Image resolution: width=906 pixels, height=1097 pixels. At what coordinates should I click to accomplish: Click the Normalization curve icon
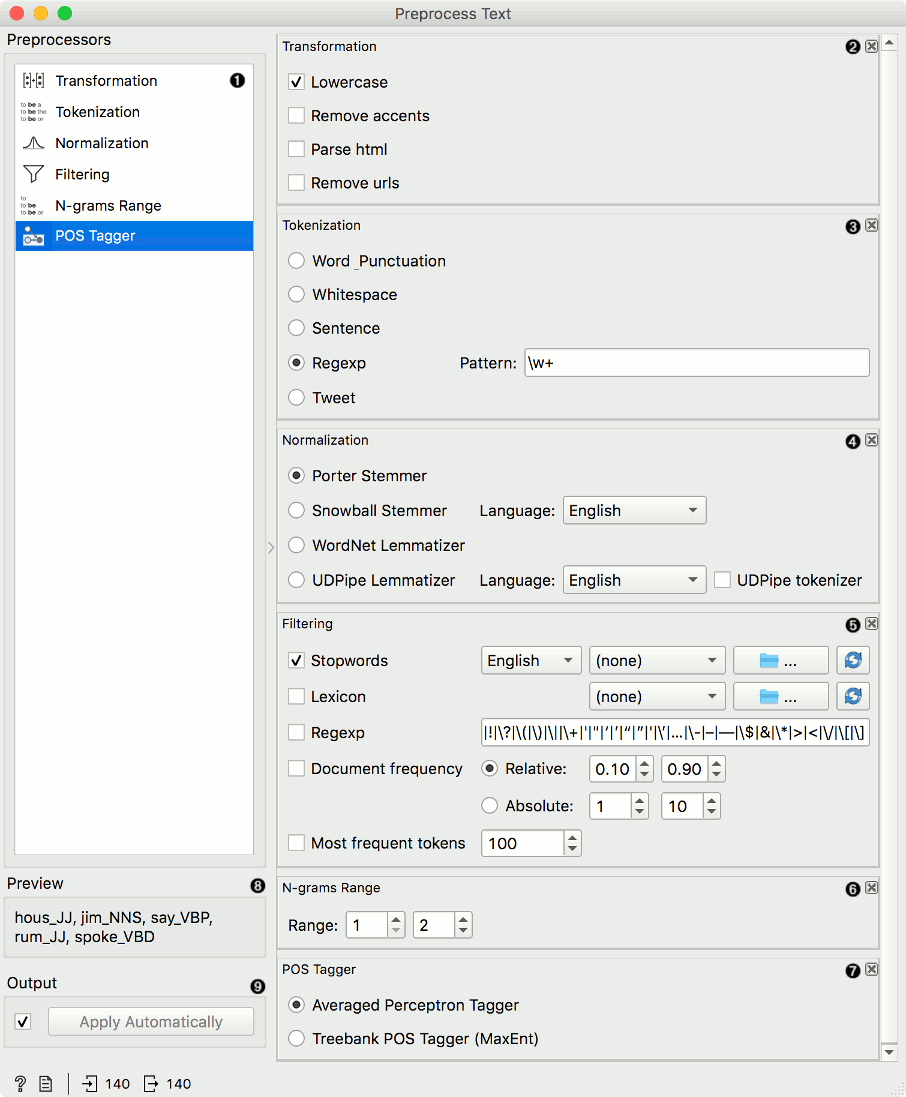33,144
